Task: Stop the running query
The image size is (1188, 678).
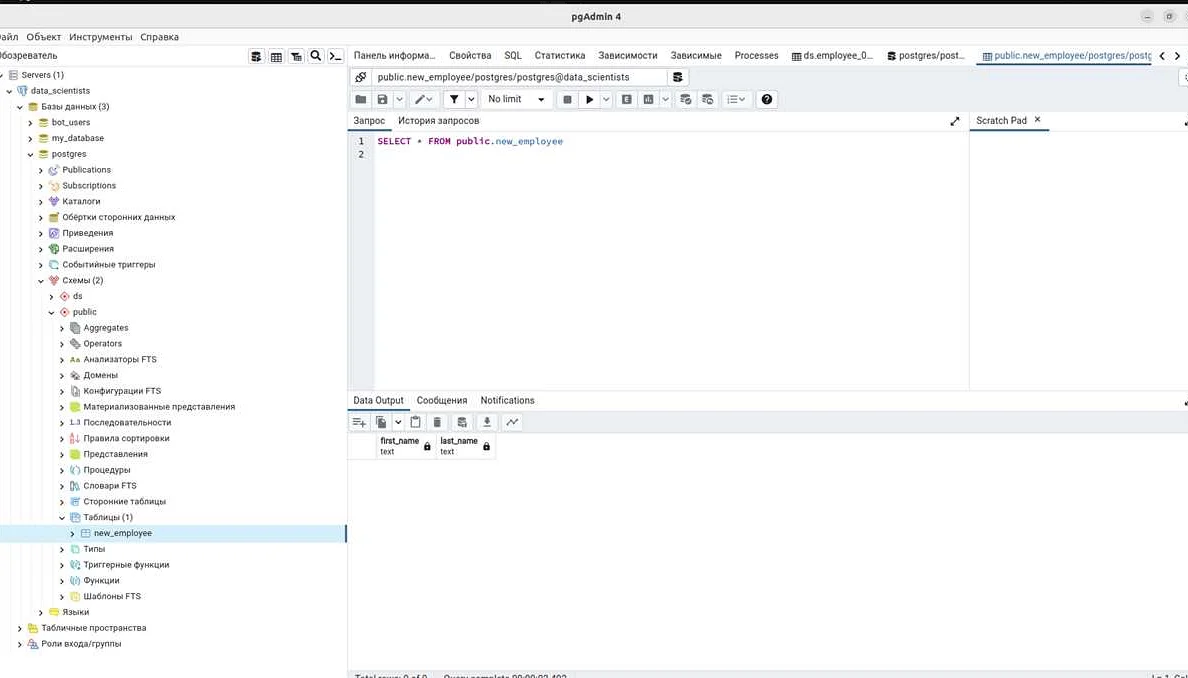Action: point(567,99)
